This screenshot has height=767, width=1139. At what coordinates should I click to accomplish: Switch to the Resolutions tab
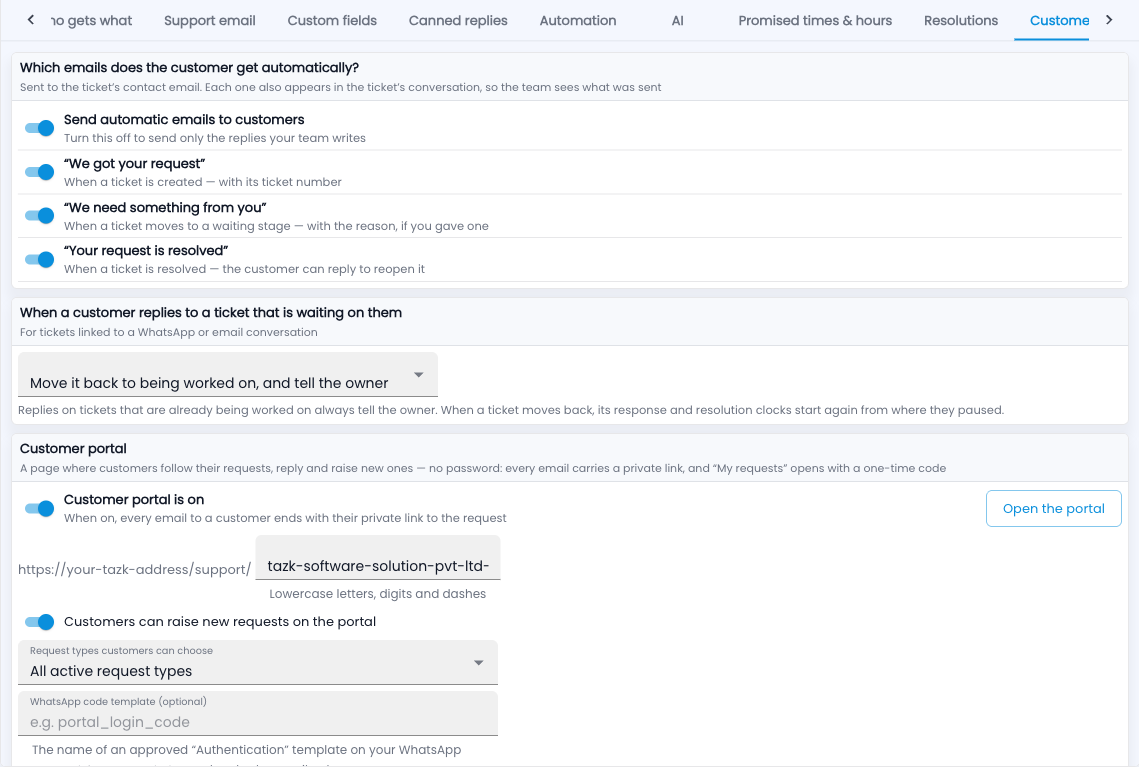coord(960,20)
